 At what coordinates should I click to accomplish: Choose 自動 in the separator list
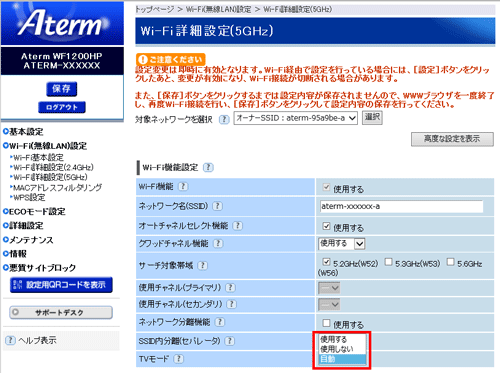(342, 359)
